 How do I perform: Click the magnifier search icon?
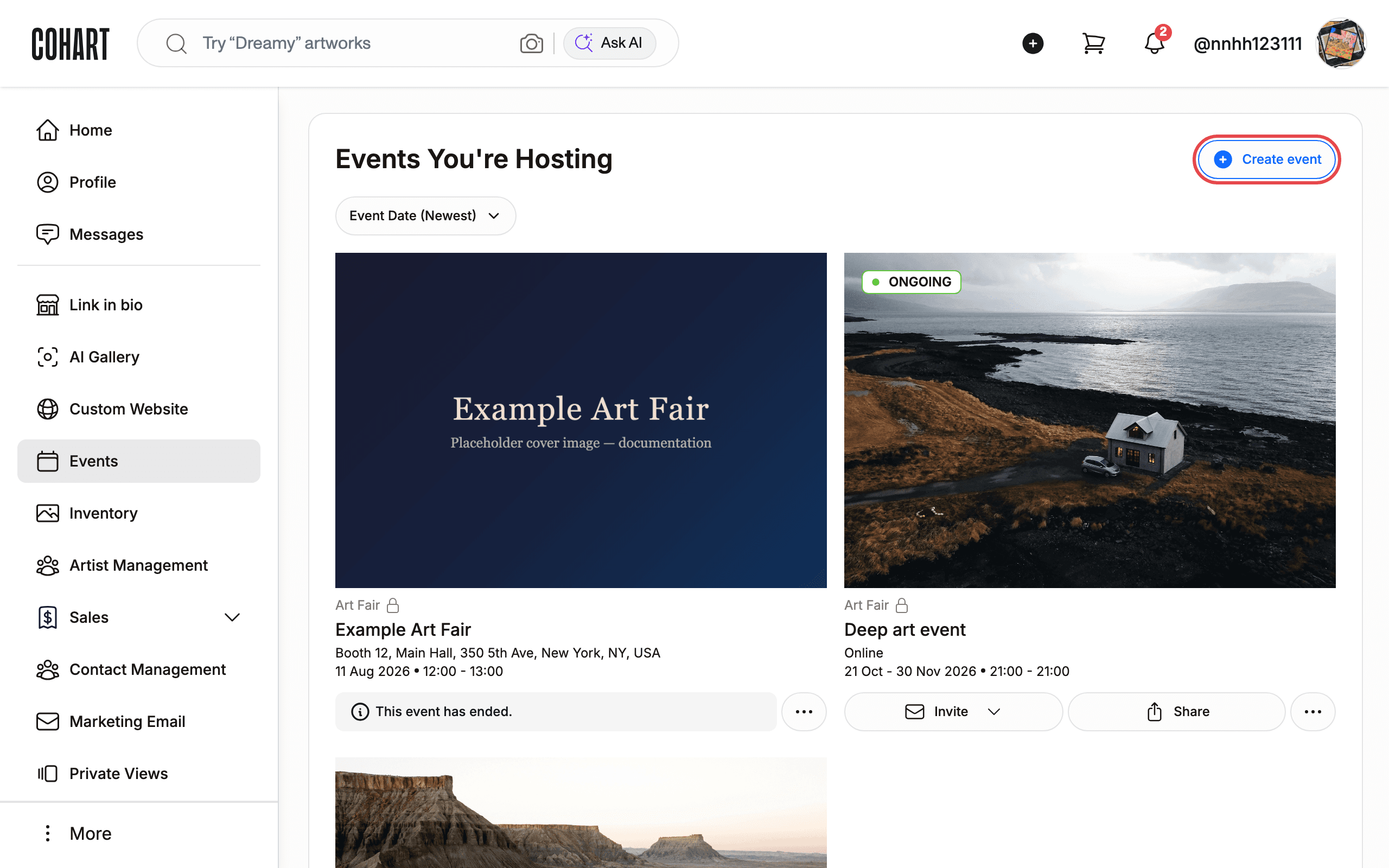(176, 43)
